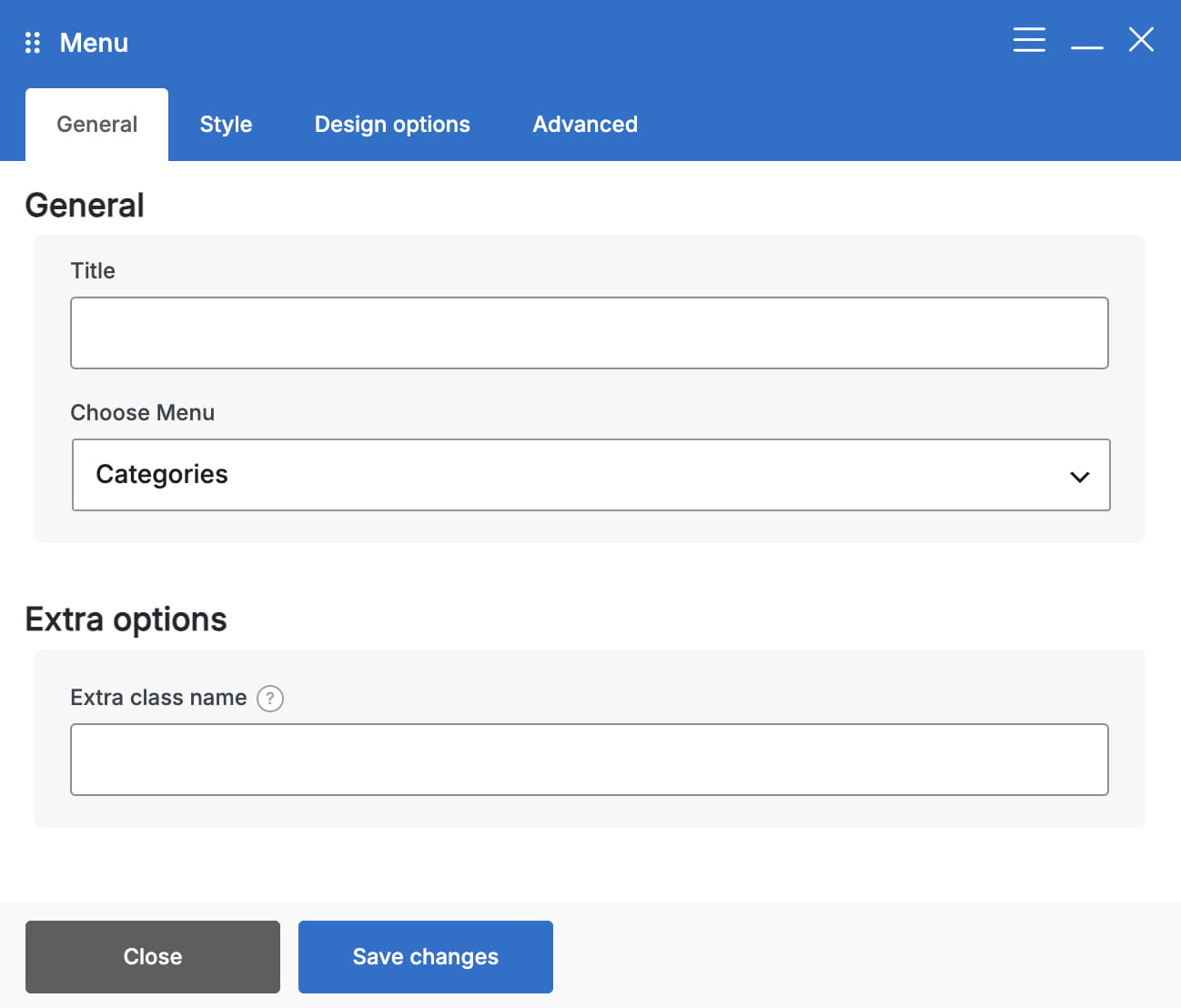Close the Menu panel with the X icon

coord(1141,40)
